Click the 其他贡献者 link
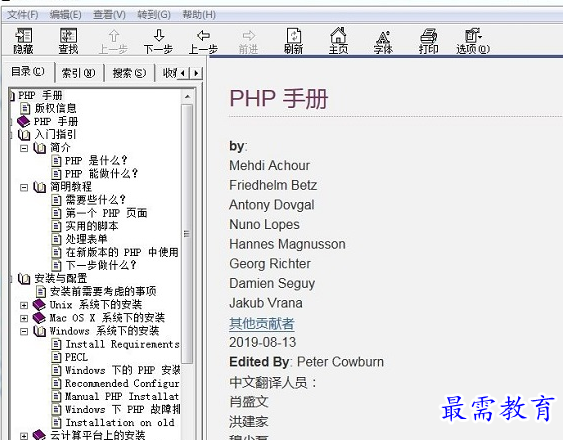This screenshot has width=563, height=440. point(262,324)
